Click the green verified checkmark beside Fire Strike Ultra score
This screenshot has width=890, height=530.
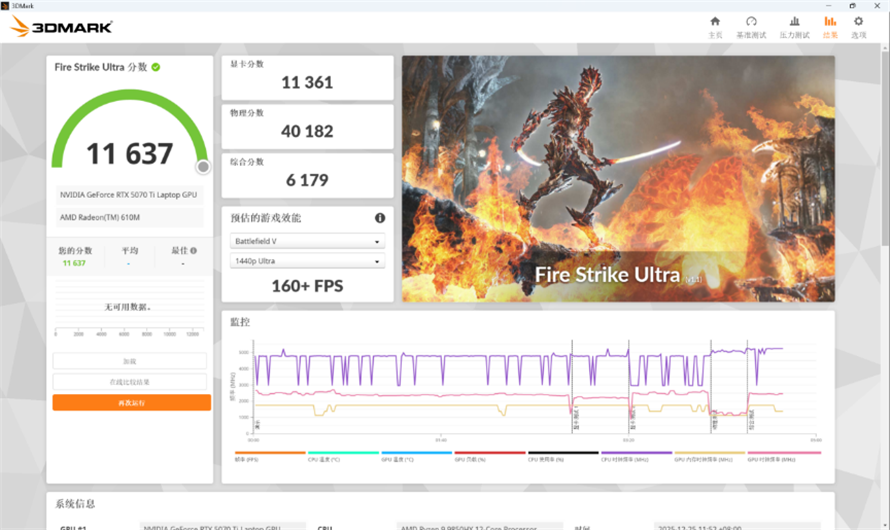156,67
